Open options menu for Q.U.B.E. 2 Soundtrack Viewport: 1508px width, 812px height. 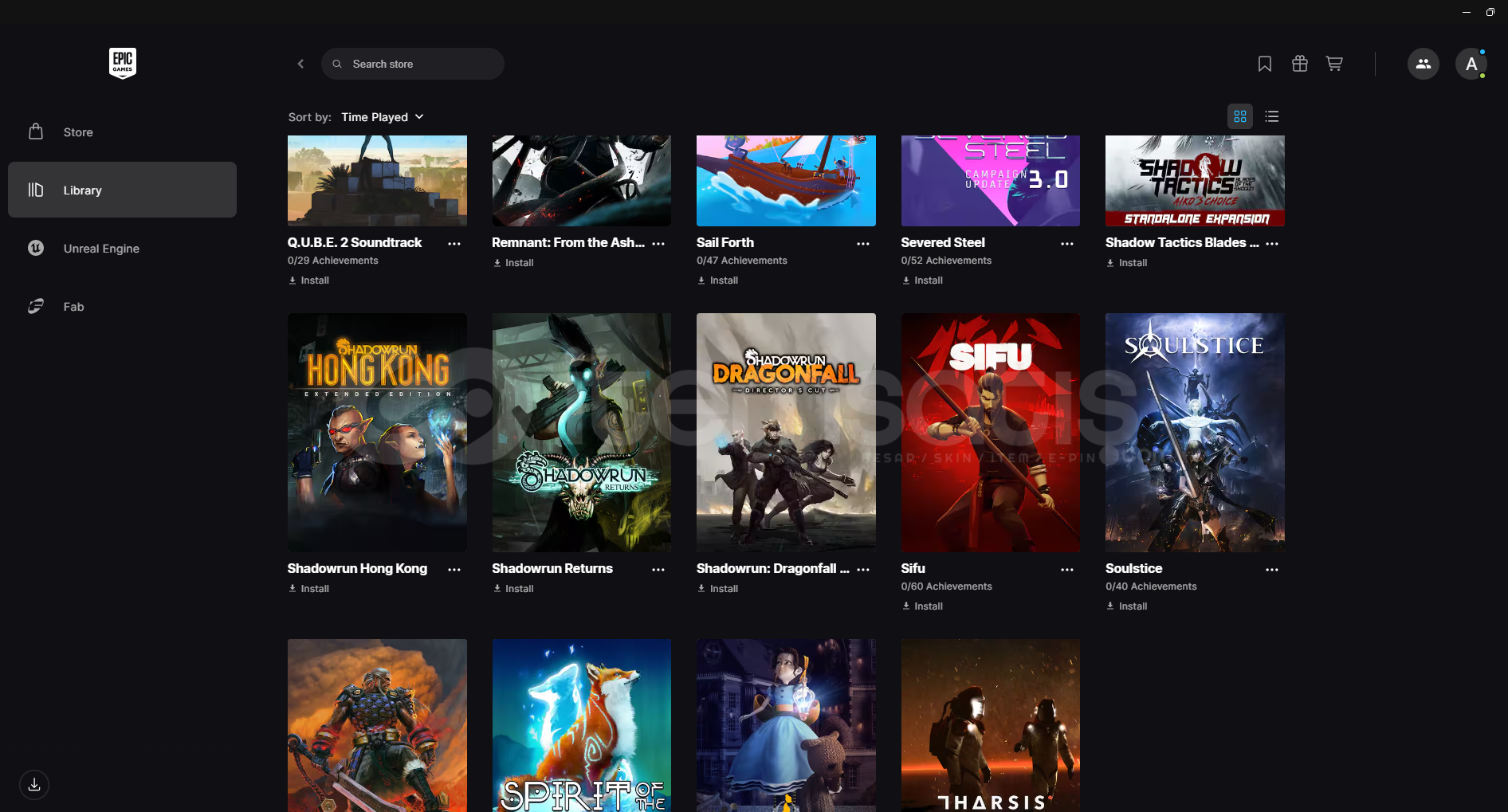454,244
